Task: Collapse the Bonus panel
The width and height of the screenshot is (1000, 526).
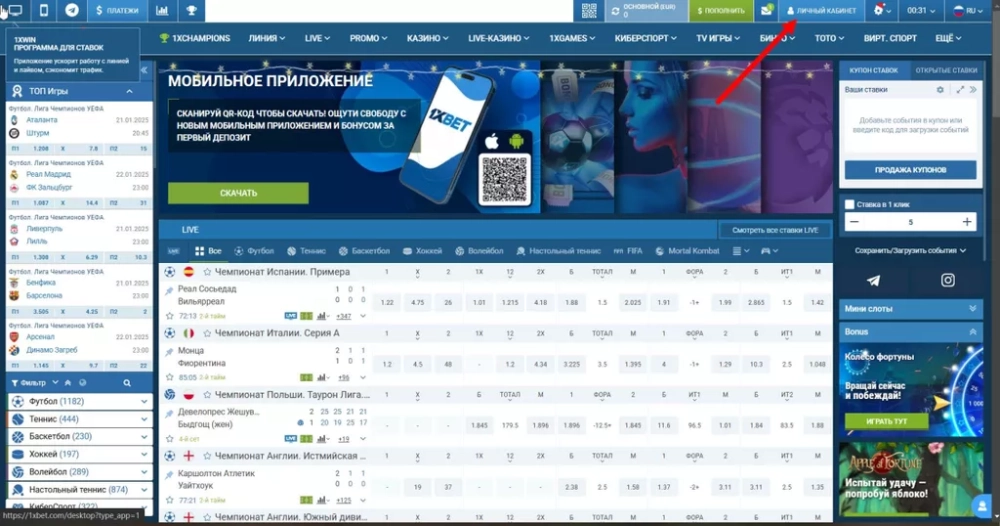Action: 910,332
